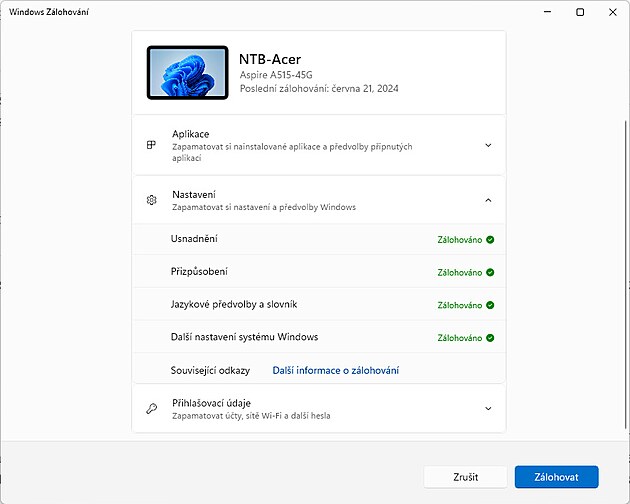Image resolution: width=630 pixels, height=504 pixels.
Task: Click the Nastavení gear icon
Action: click(x=151, y=200)
